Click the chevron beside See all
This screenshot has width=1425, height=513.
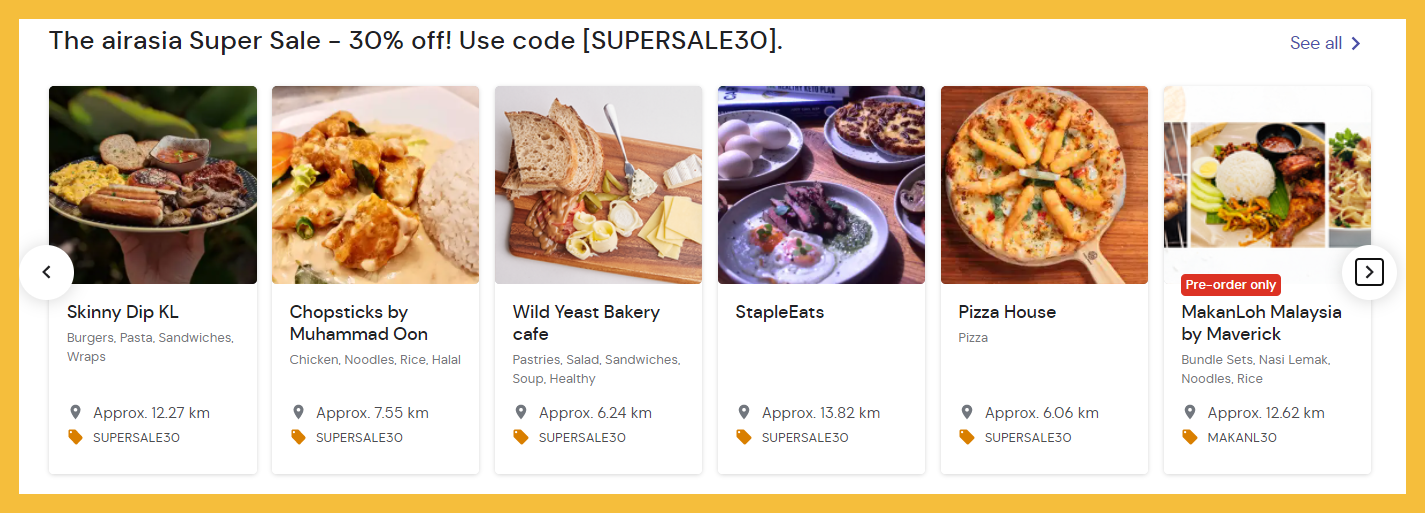point(1356,43)
